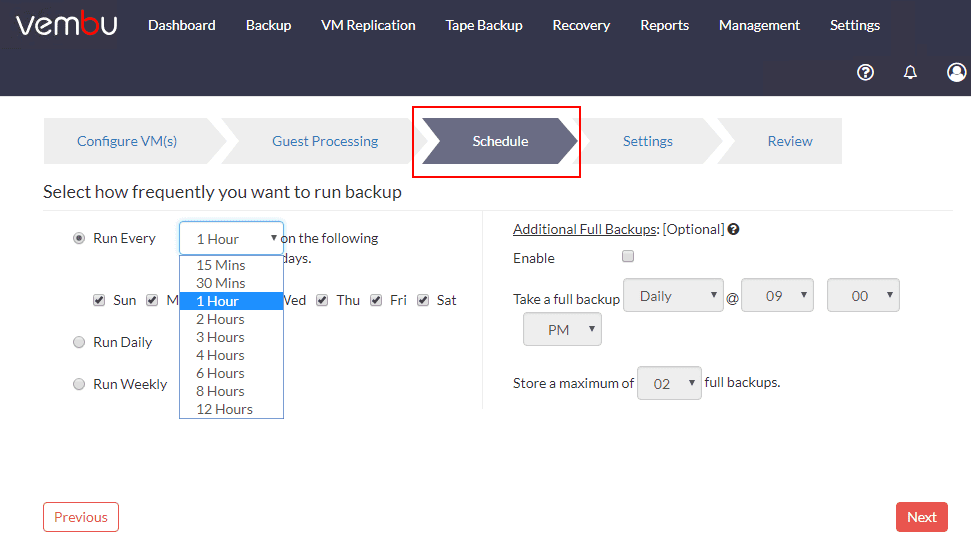
Task: Toggle the Sun checkbox
Action: [x=99, y=300]
